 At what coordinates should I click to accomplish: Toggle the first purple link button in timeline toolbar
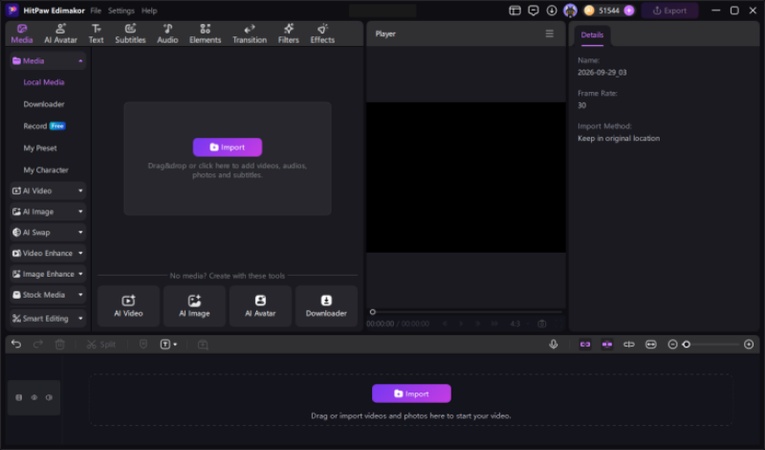coord(585,344)
